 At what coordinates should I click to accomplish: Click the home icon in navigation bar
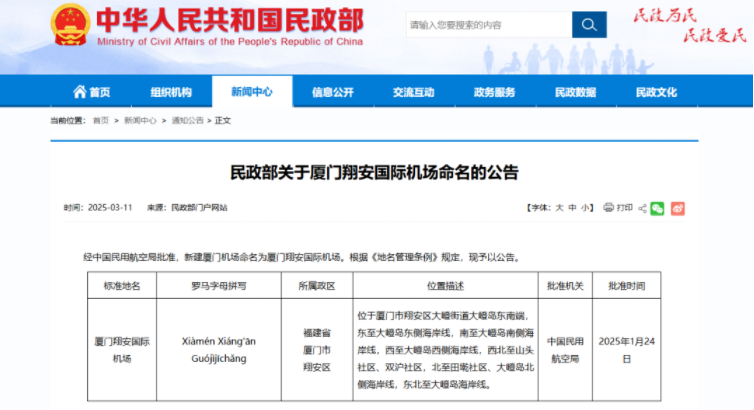tap(80, 92)
